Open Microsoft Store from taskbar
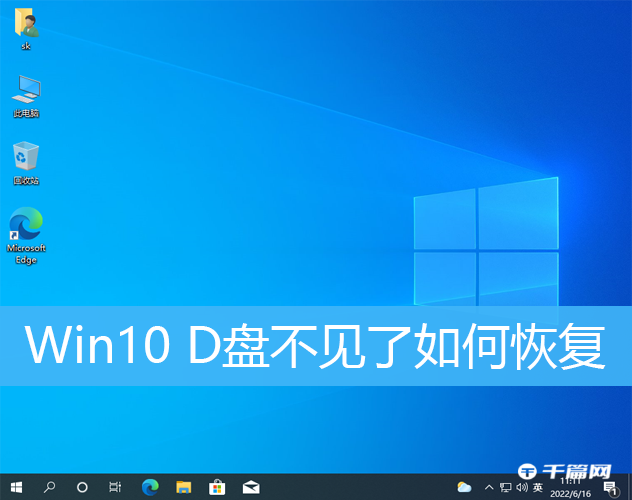The width and height of the screenshot is (632, 500). (217, 488)
